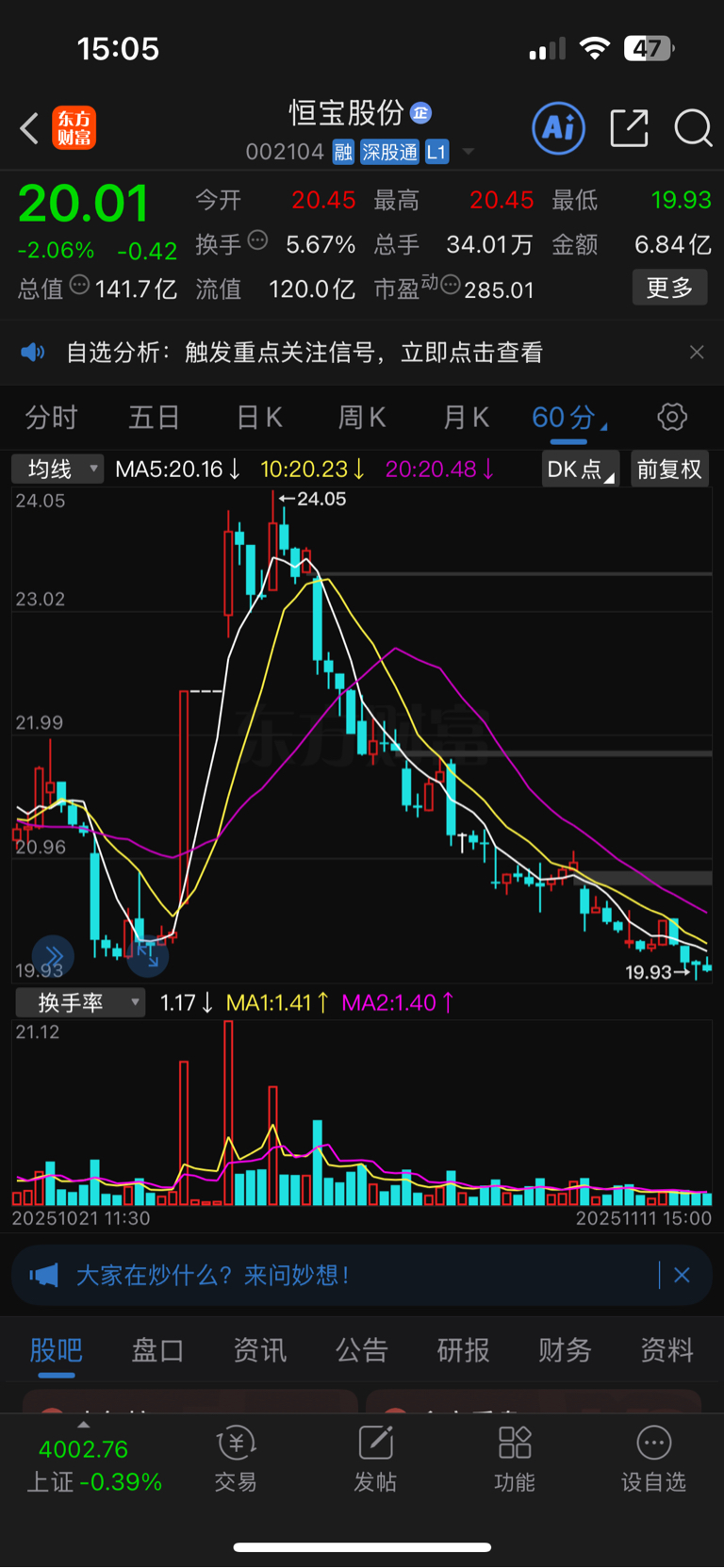Image resolution: width=724 pixels, height=1568 pixels.
Task: Select the 股吧 tab
Action: 57,1350
